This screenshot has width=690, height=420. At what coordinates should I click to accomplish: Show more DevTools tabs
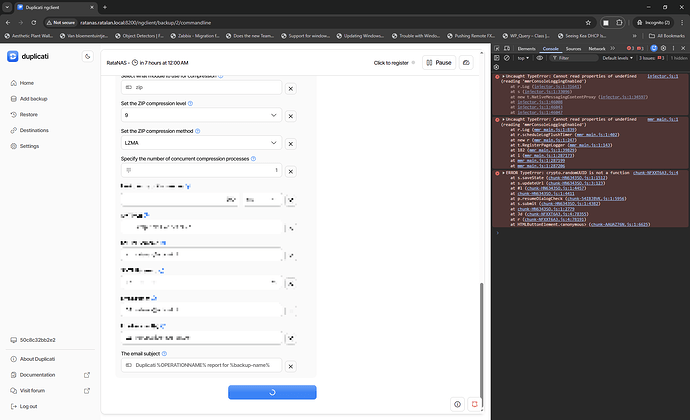(x=613, y=48)
